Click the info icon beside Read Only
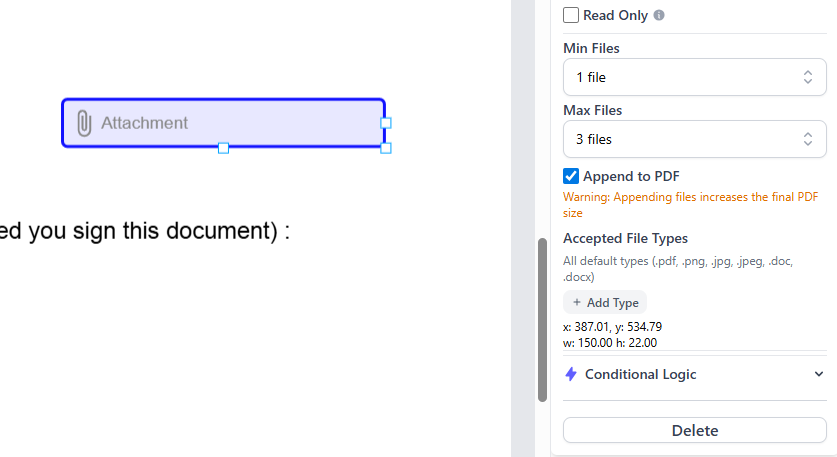 (x=659, y=15)
